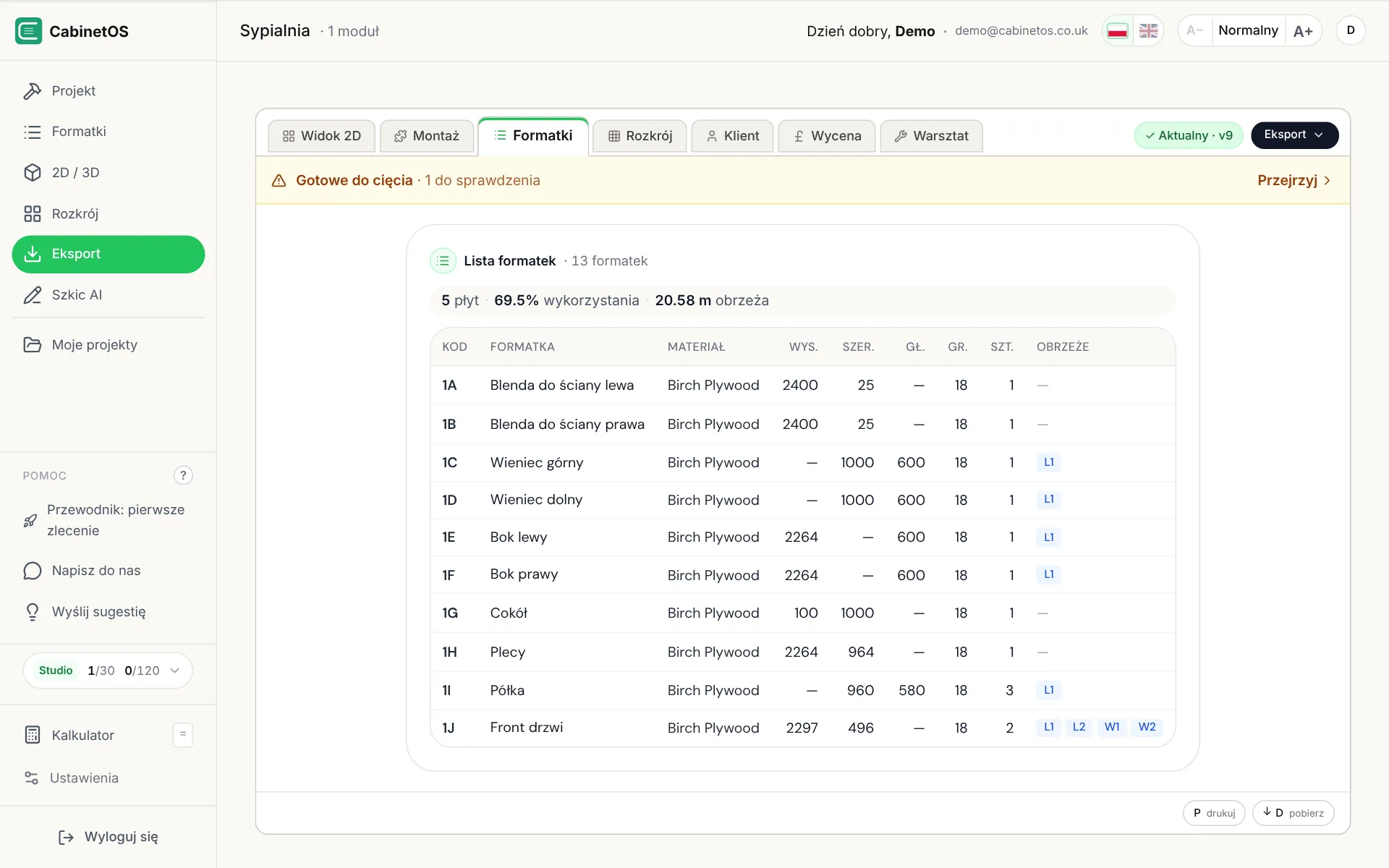This screenshot has height=868, width=1389.
Task: Switch to the Widok 2D tab
Action: [322, 136]
